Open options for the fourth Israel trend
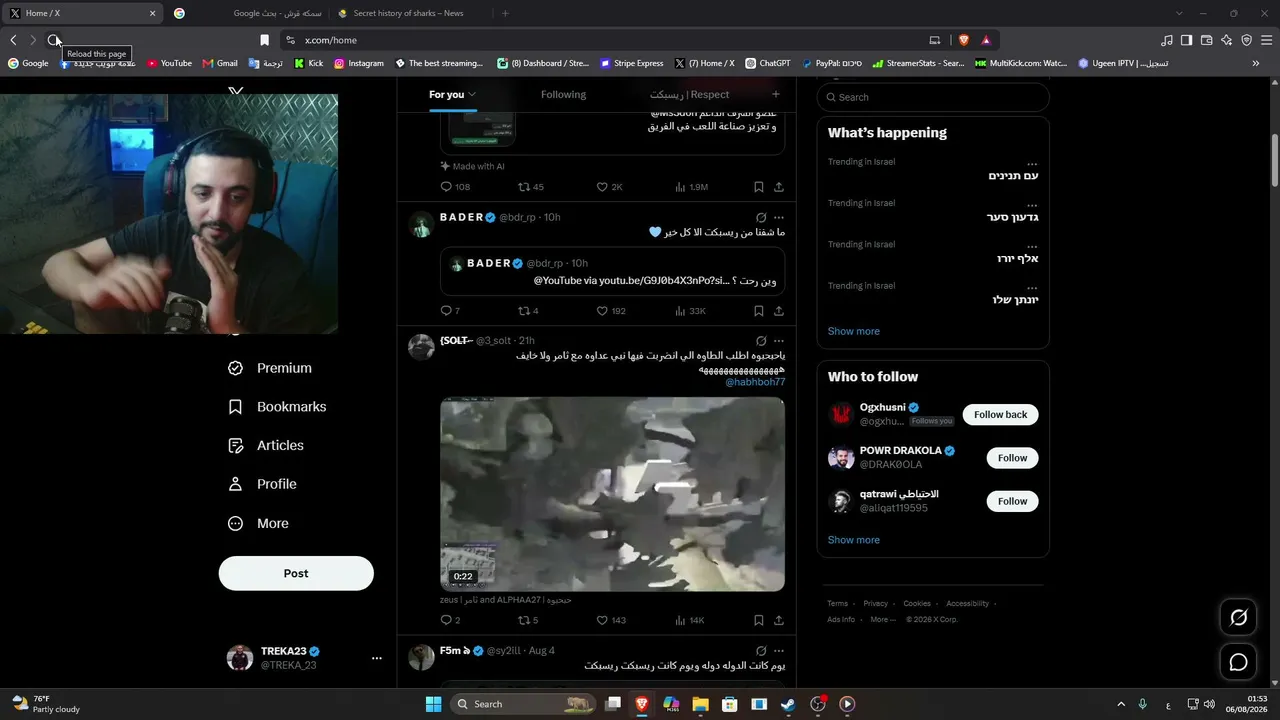This screenshot has width=1280, height=720. (1032, 286)
